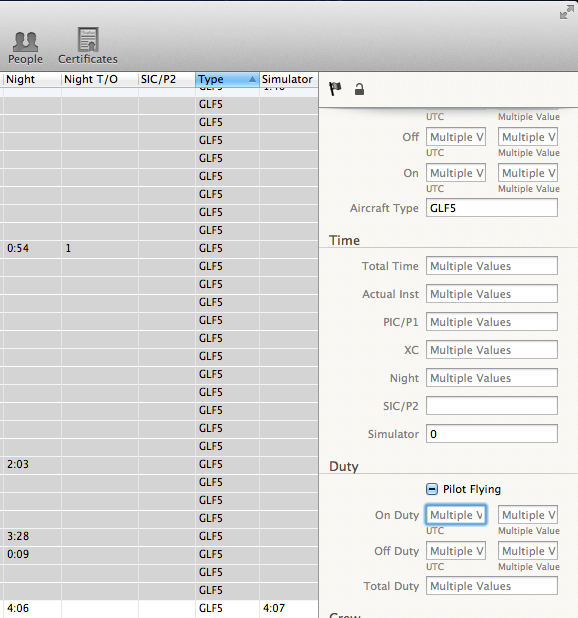This screenshot has height=618, width=578.
Task: Toggle the Pilot Flying checkbox
Action: 432,489
